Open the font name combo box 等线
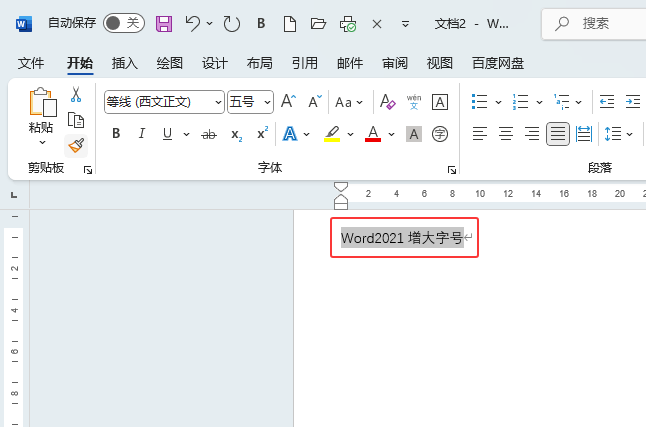 164,102
